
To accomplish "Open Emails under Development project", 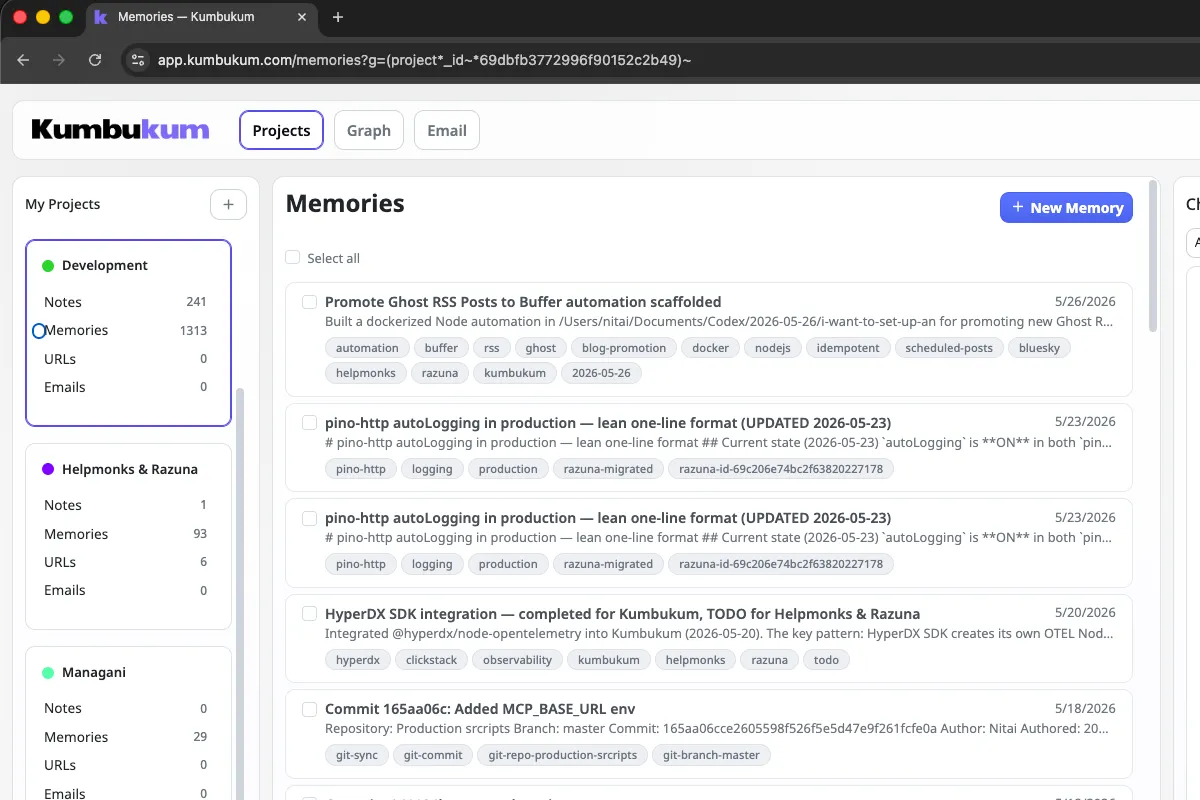I will pyautogui.click(x=126, y=387).
